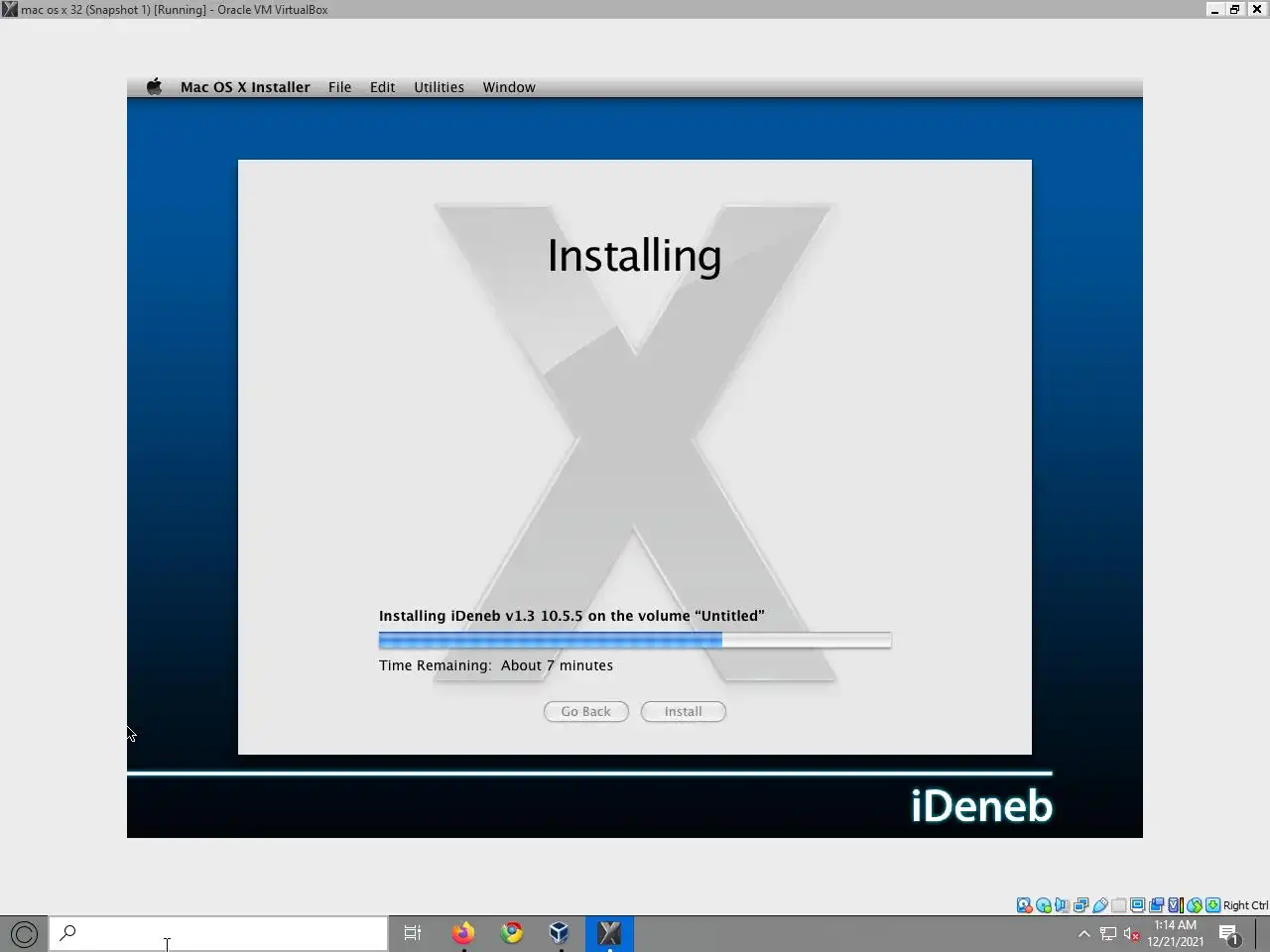Click the VirtualBox hard disk activity indicator

point(1024,905)
